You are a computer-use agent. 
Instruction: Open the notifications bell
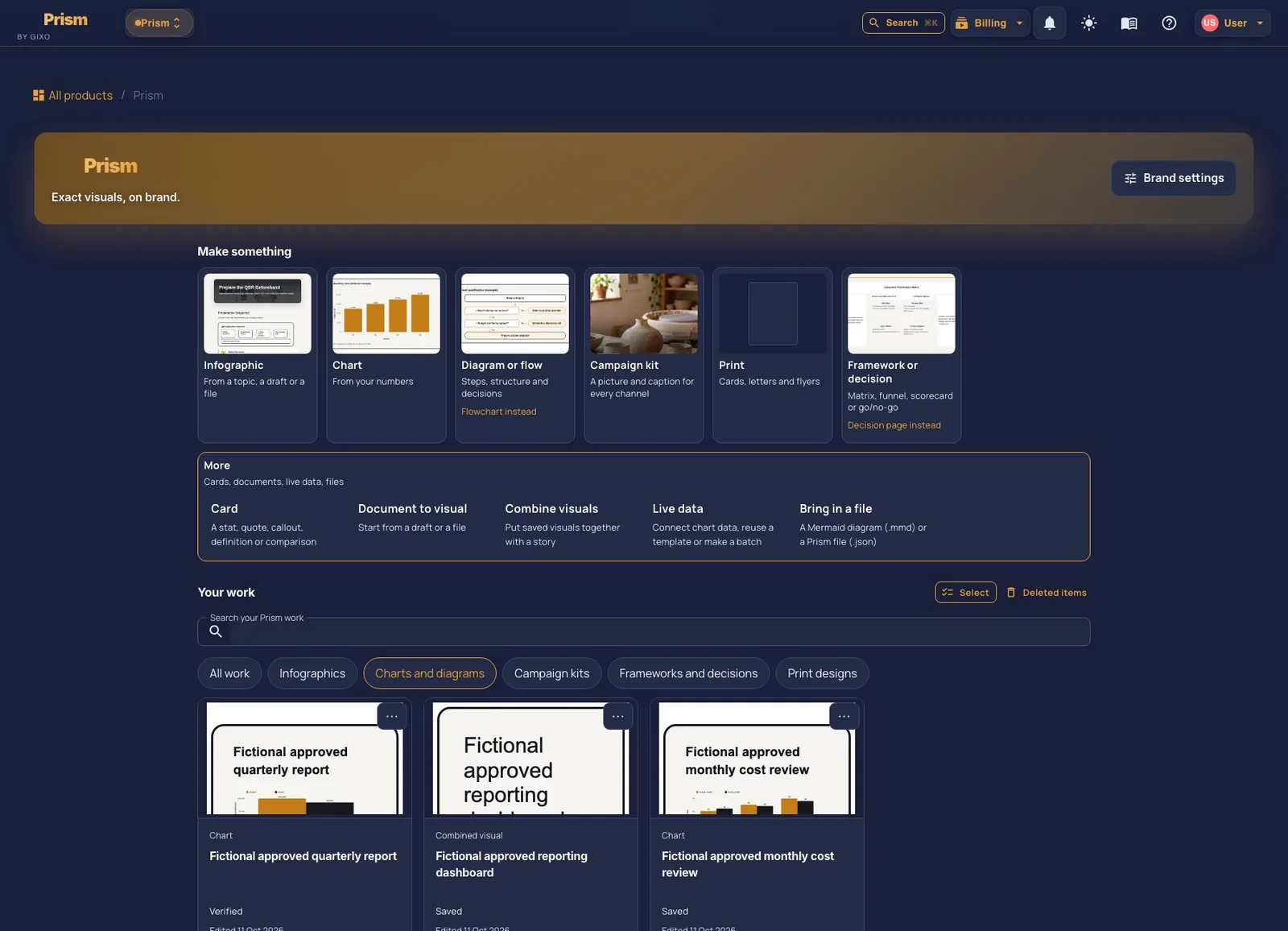click(1049, 23)
